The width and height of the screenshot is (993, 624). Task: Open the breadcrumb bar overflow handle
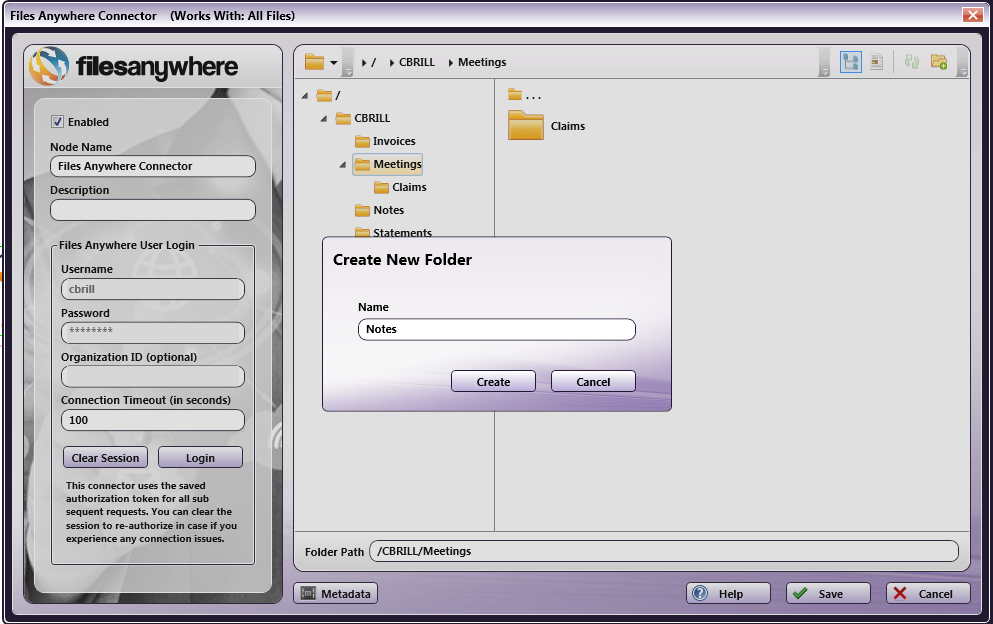[348, 63]
